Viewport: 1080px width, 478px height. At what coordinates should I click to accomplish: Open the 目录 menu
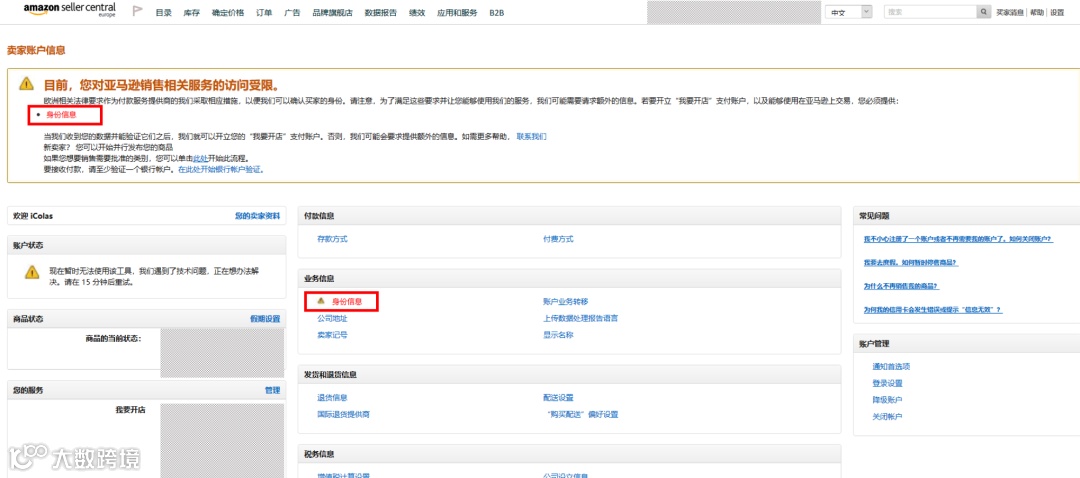163,12
